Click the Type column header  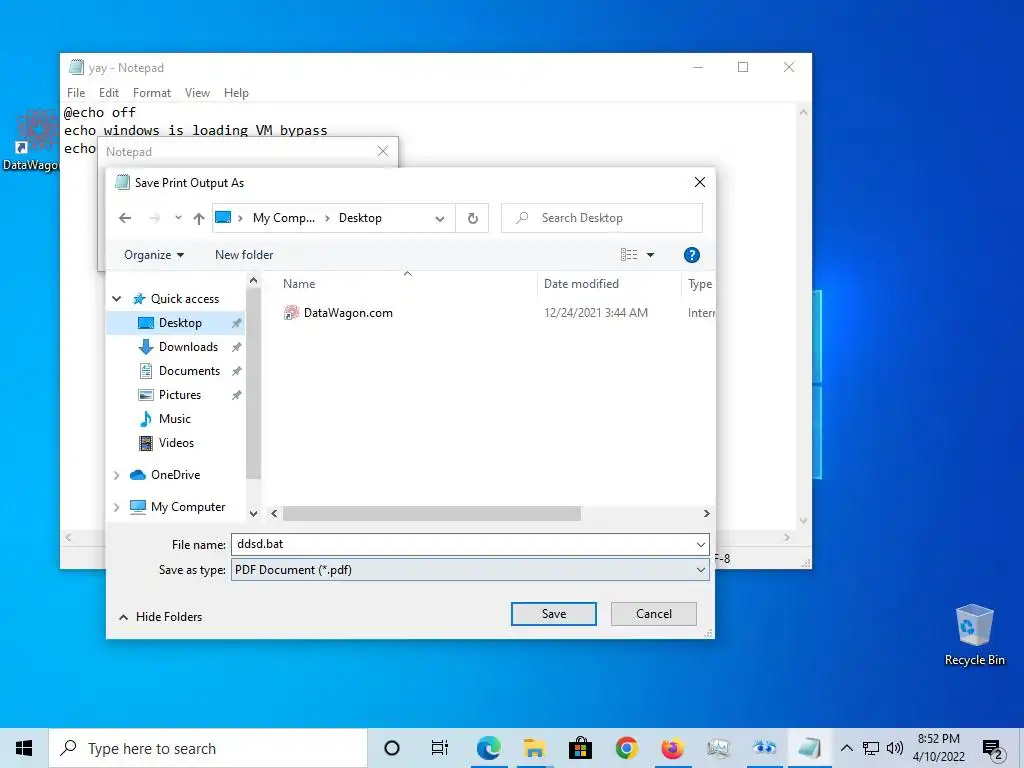pyautogui.click(x=699, y=284)
